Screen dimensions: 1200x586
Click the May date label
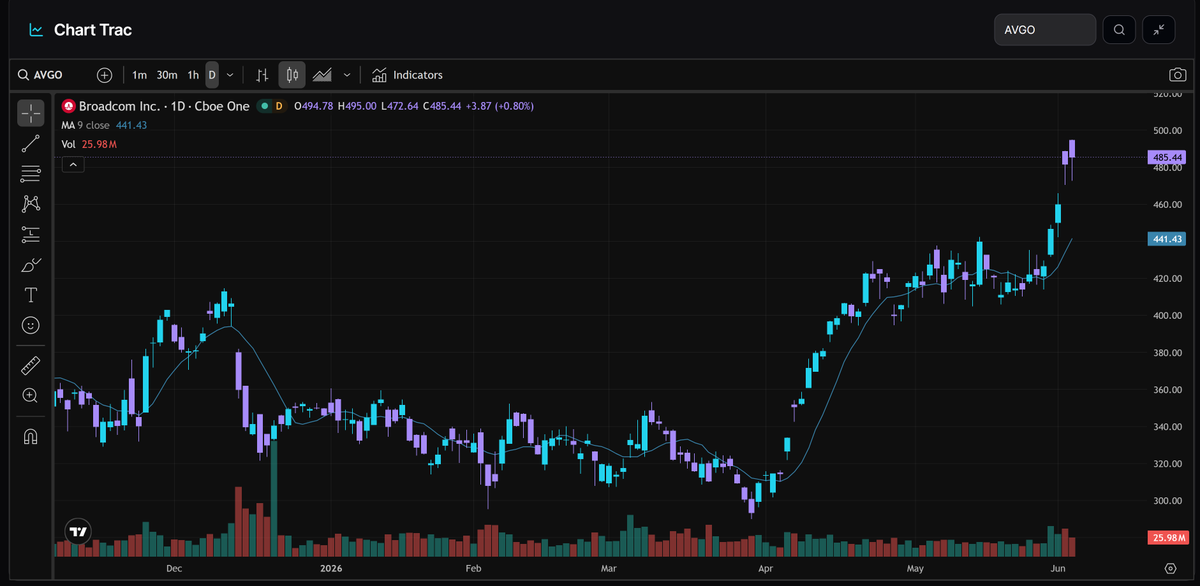click(916, 567)
